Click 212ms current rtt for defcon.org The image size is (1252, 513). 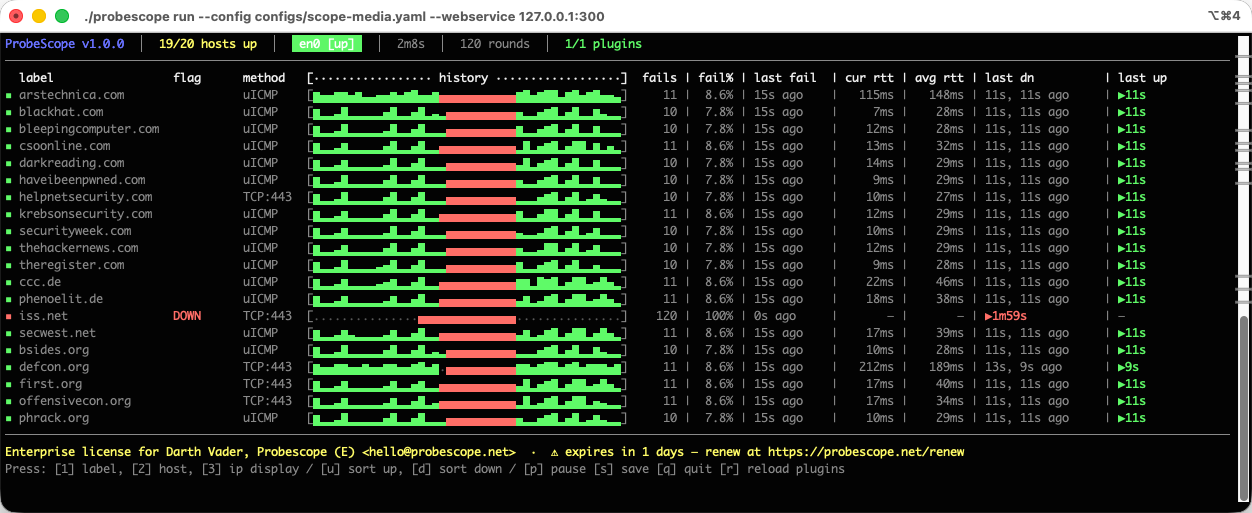876,367
